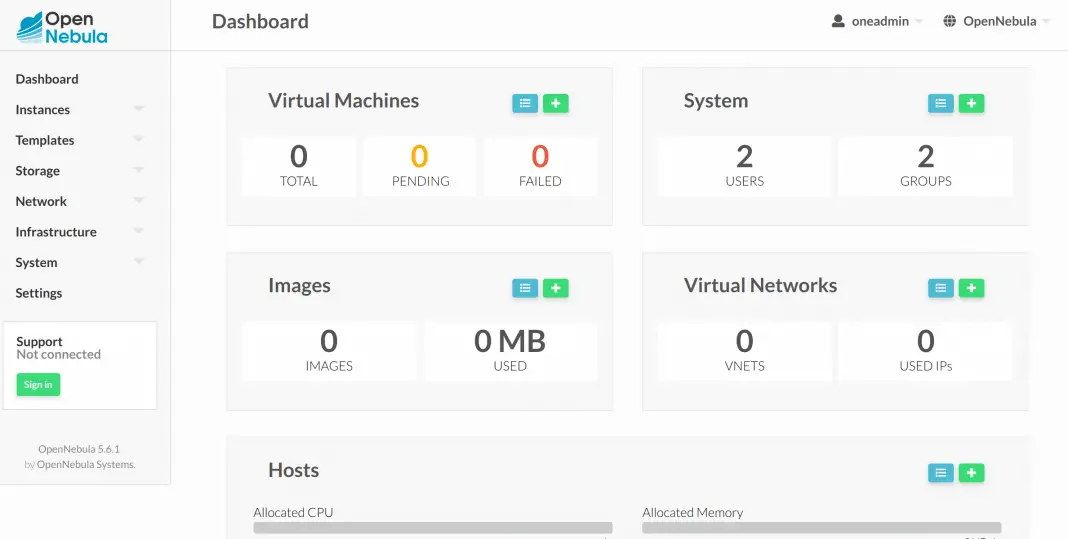
Task: Open the Hosts list icon
Action: point(941,473)
